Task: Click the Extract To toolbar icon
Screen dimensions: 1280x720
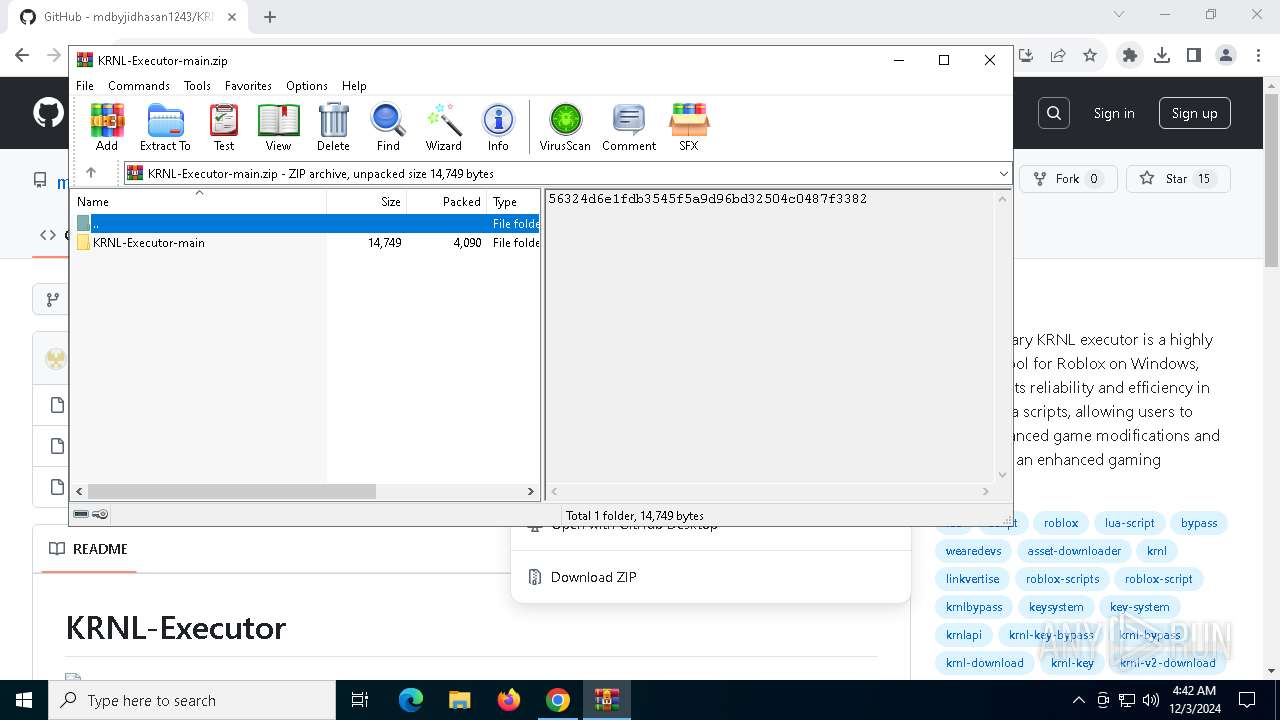Action: click(x=165, y=127)
